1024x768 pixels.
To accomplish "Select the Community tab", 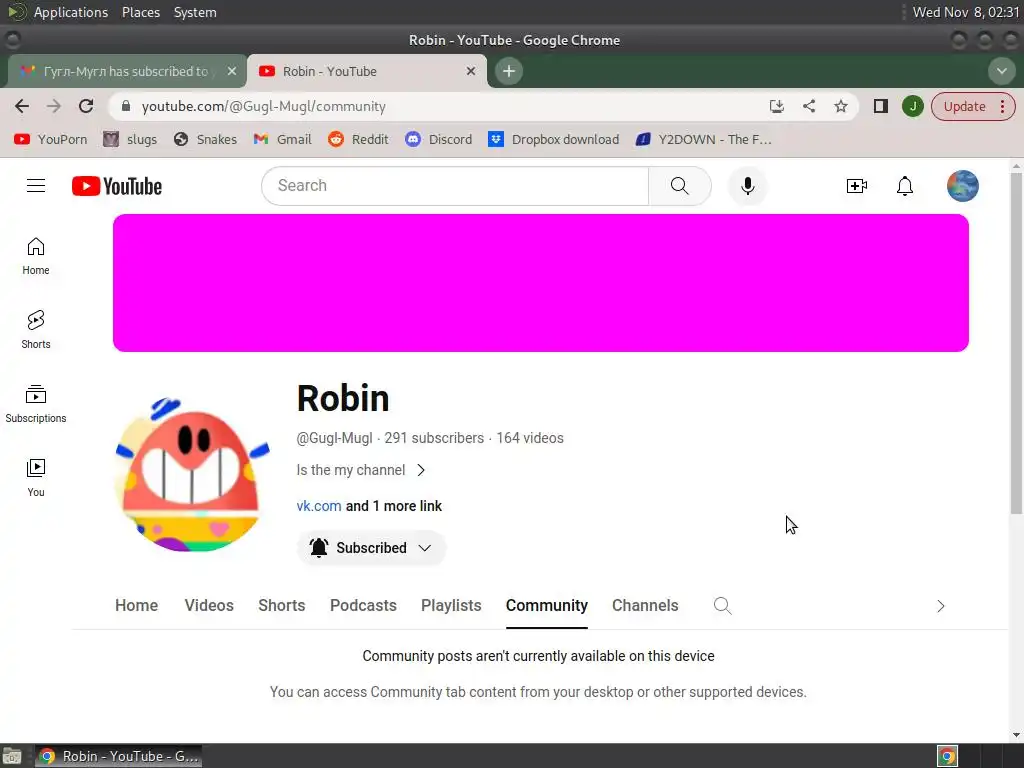I will pyautogui.click(x=547, y=605).
